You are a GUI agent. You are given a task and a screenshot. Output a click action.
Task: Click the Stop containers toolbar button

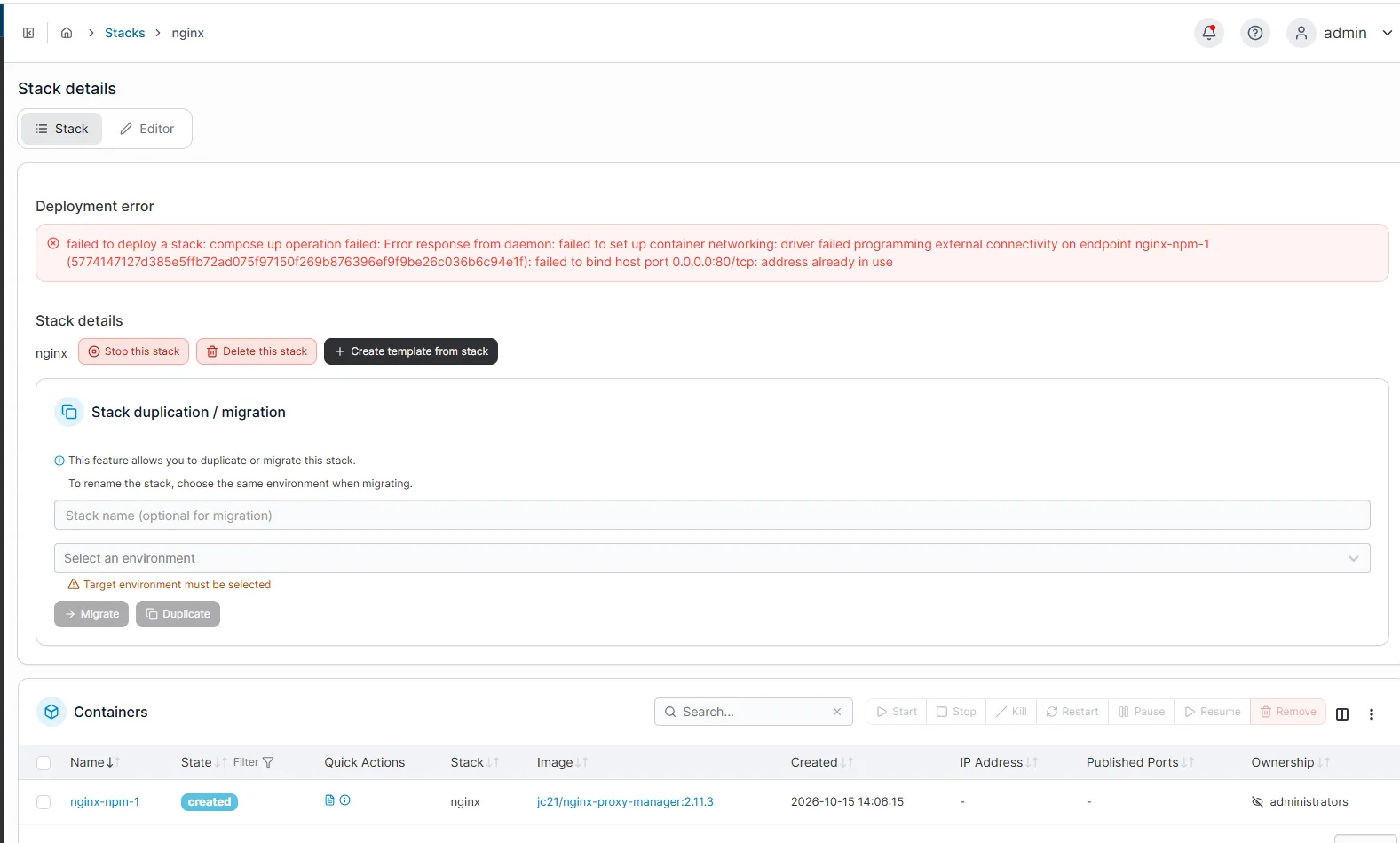(x=956, y=712)
